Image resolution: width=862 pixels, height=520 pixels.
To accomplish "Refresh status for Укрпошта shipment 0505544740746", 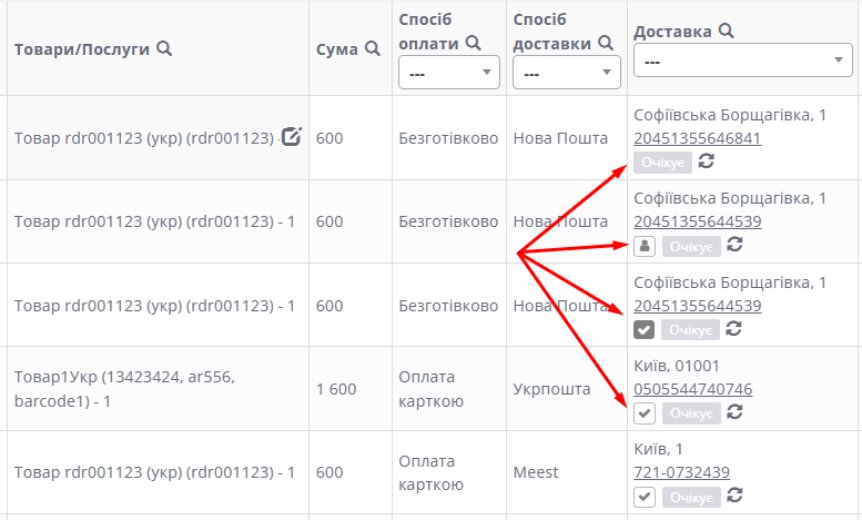I will click(x=735, y=412).
